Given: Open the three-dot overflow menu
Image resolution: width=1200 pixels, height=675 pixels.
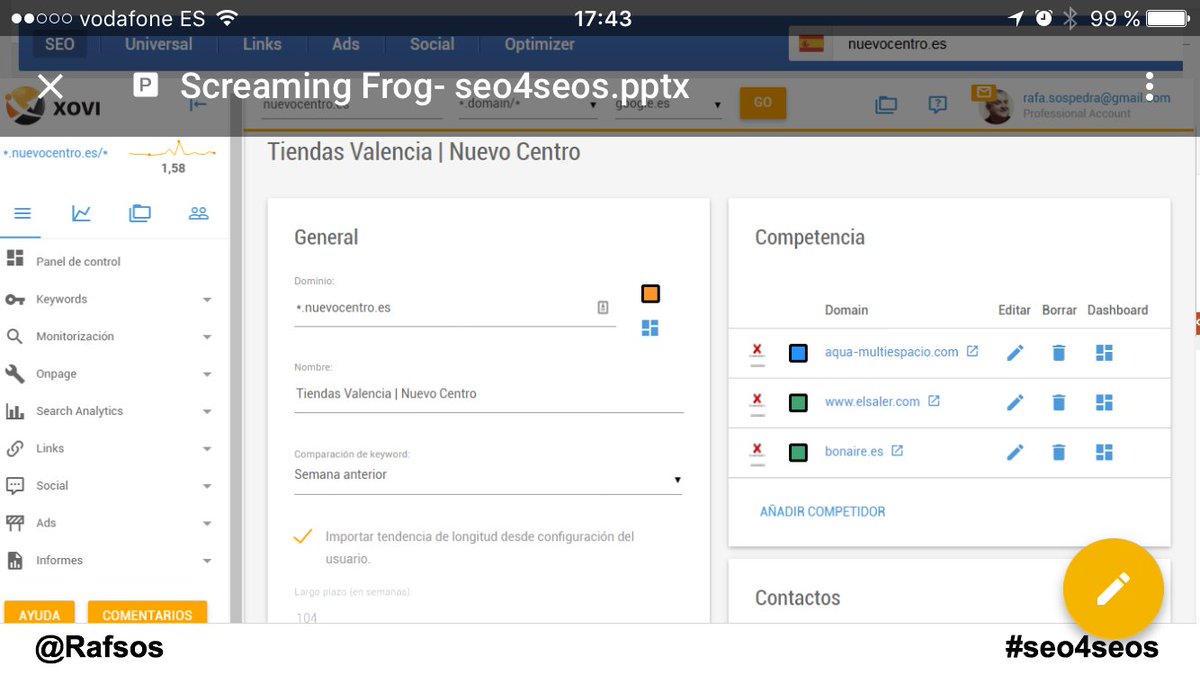Looking at the screenshot, I should tap(1150, 86).
